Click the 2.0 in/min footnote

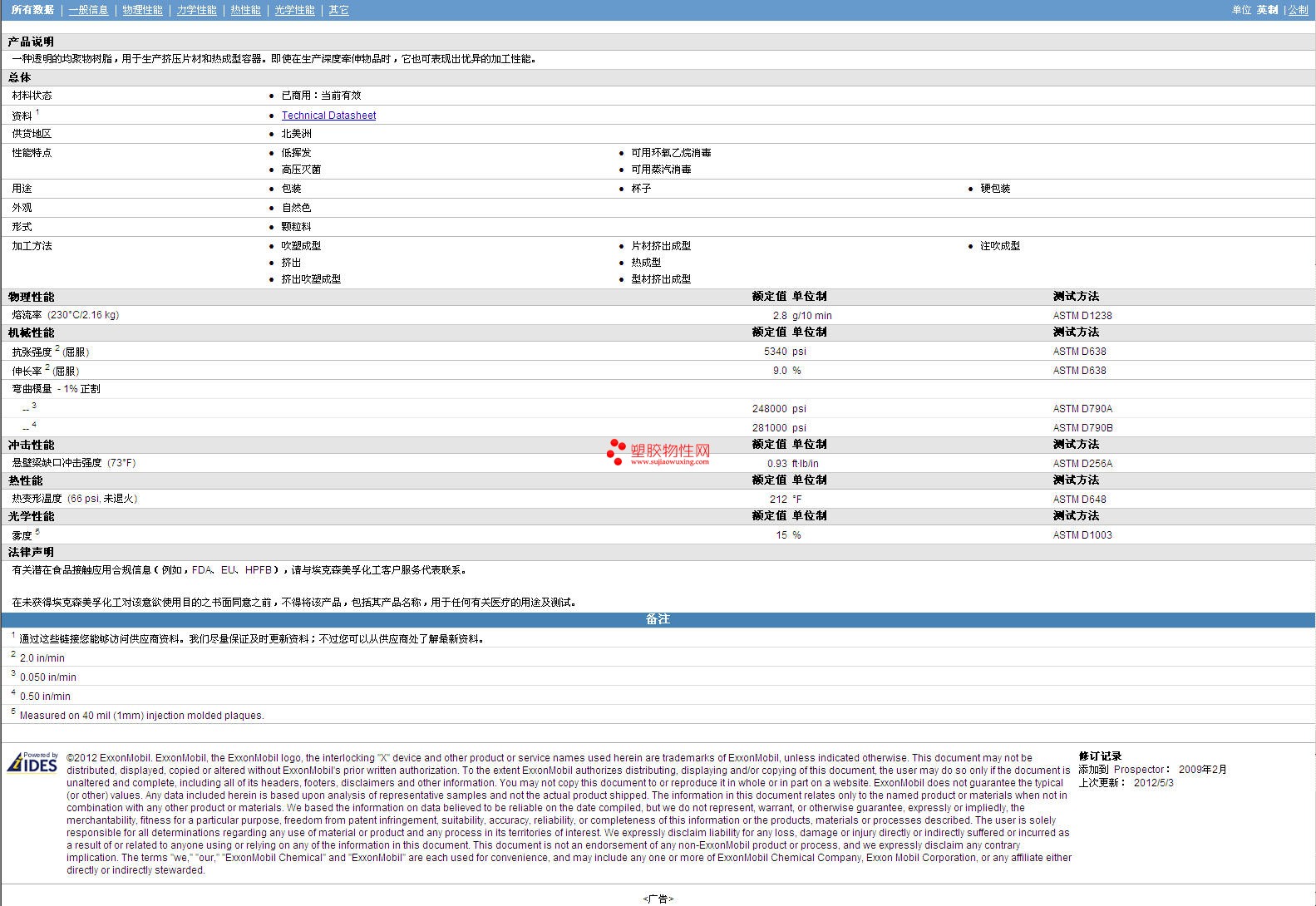pyautogui.click(x=42, y=658)
